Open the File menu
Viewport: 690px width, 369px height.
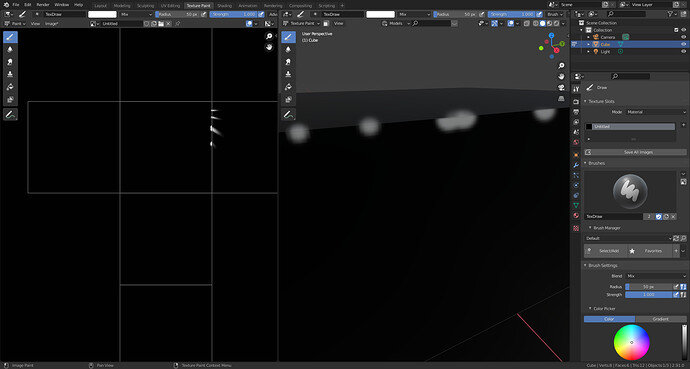point(16,4)
